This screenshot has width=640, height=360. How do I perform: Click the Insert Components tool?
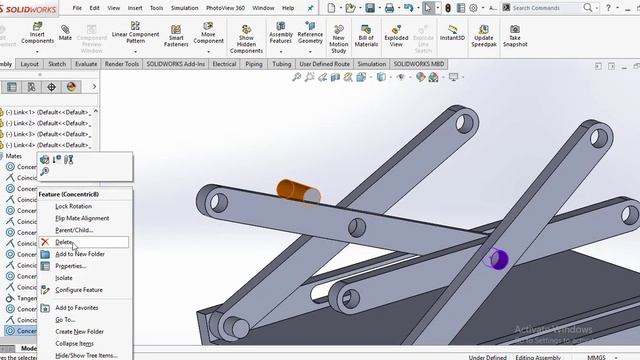click(37, 33)
